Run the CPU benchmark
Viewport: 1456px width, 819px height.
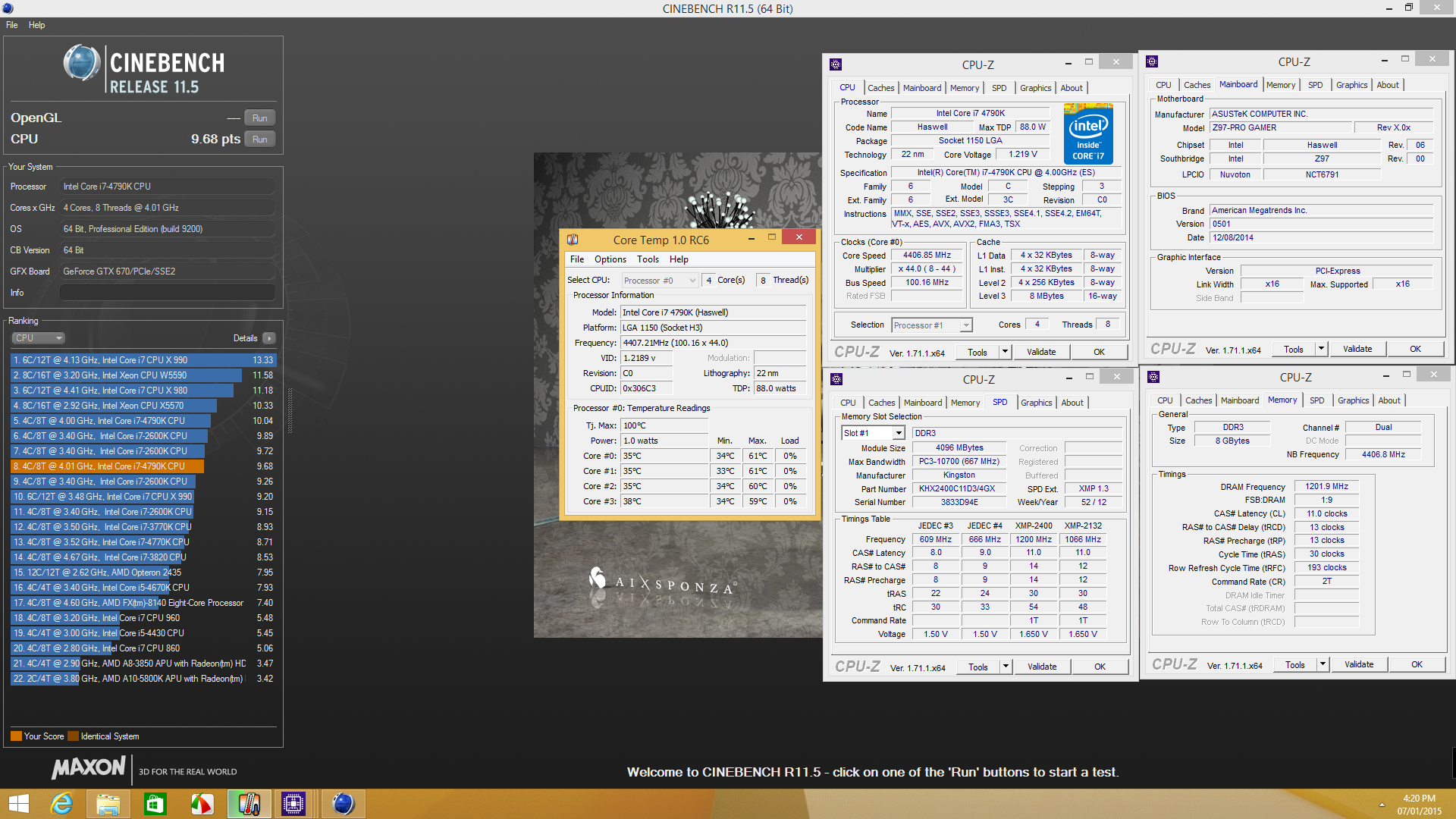pyautogui.click(x=259, y=140)
